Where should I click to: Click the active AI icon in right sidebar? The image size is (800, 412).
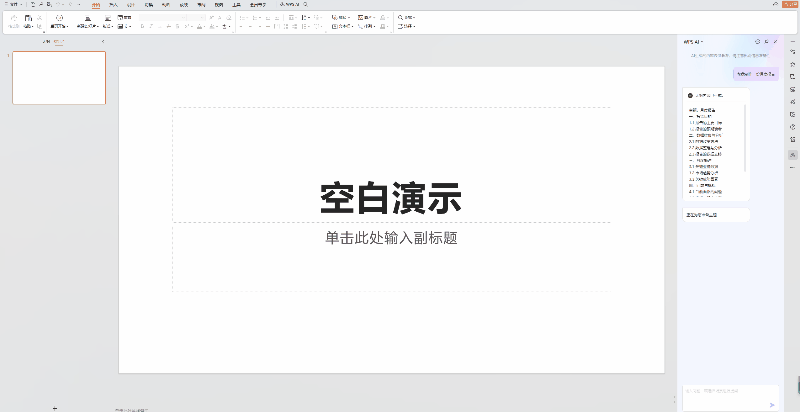(792, 155)
